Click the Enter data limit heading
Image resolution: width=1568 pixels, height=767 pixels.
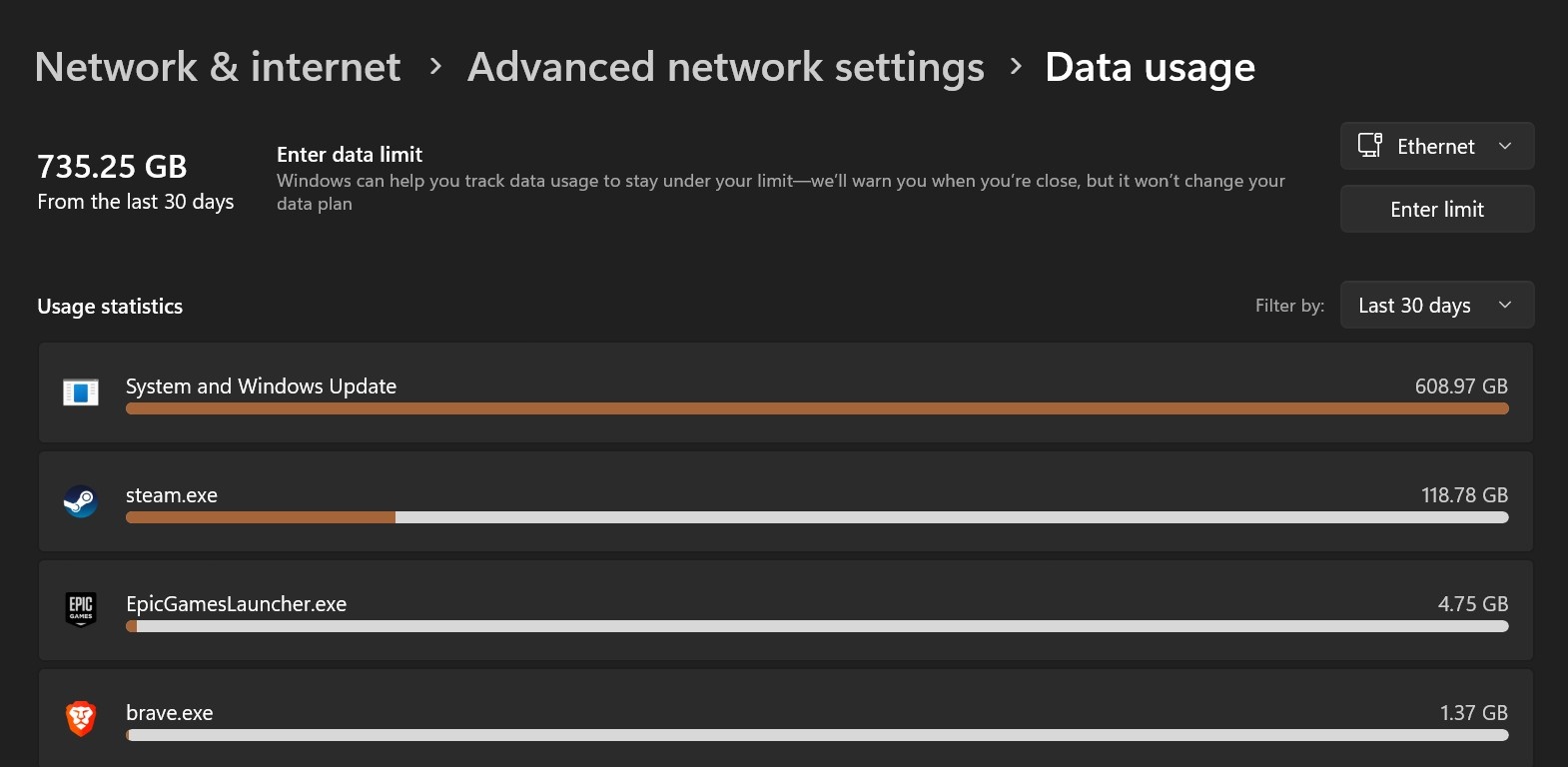(350, 155)
